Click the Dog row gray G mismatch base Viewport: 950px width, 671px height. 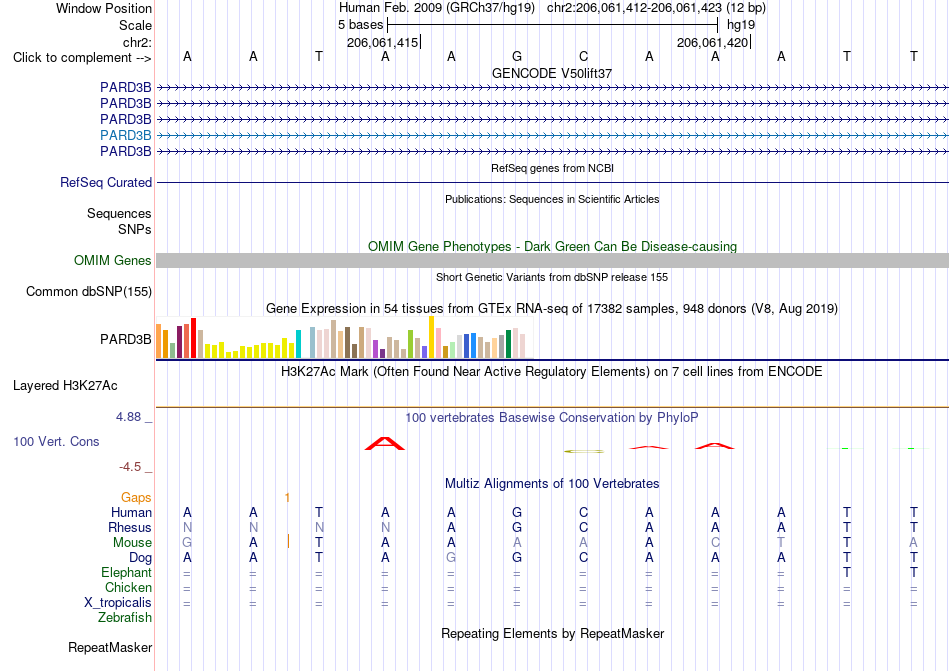pyautogui.click(x=451, y=557)
